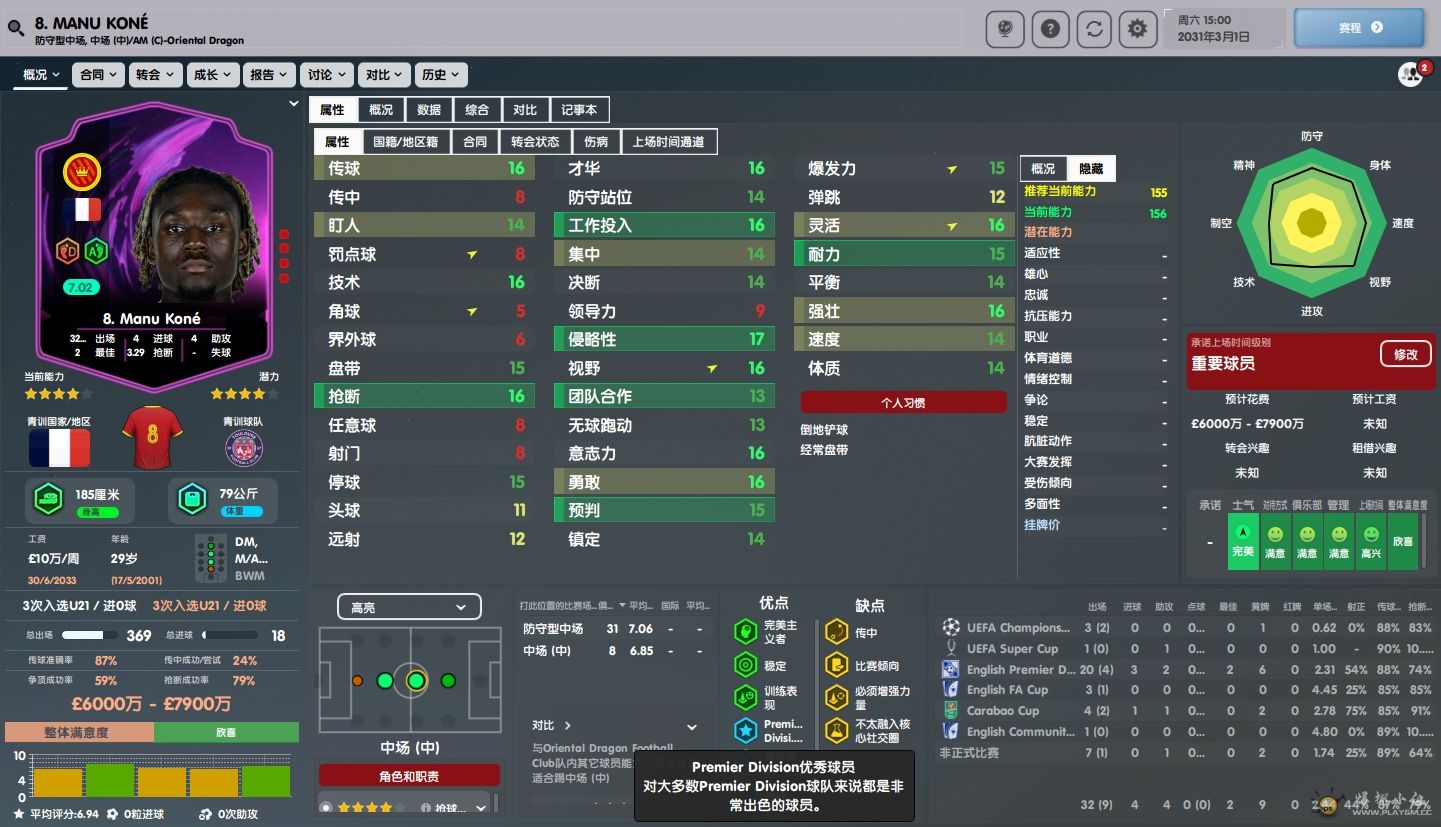Sort by the 平均 column arrow in positions table
Viewport: 1441px width, 827px height.
point(622,606)
